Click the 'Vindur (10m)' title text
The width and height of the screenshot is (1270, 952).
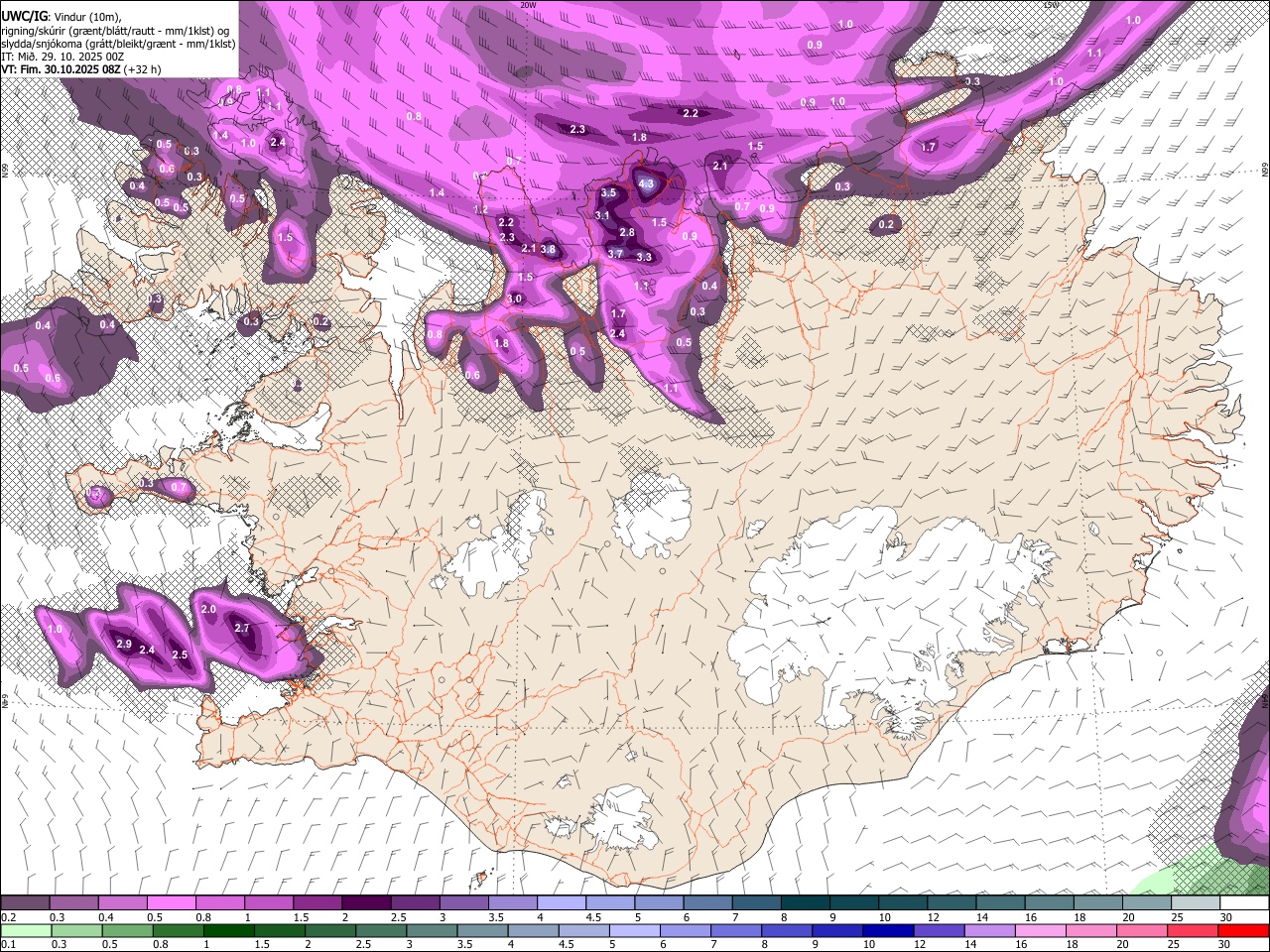pyautogui.click(x=86, y=17)
